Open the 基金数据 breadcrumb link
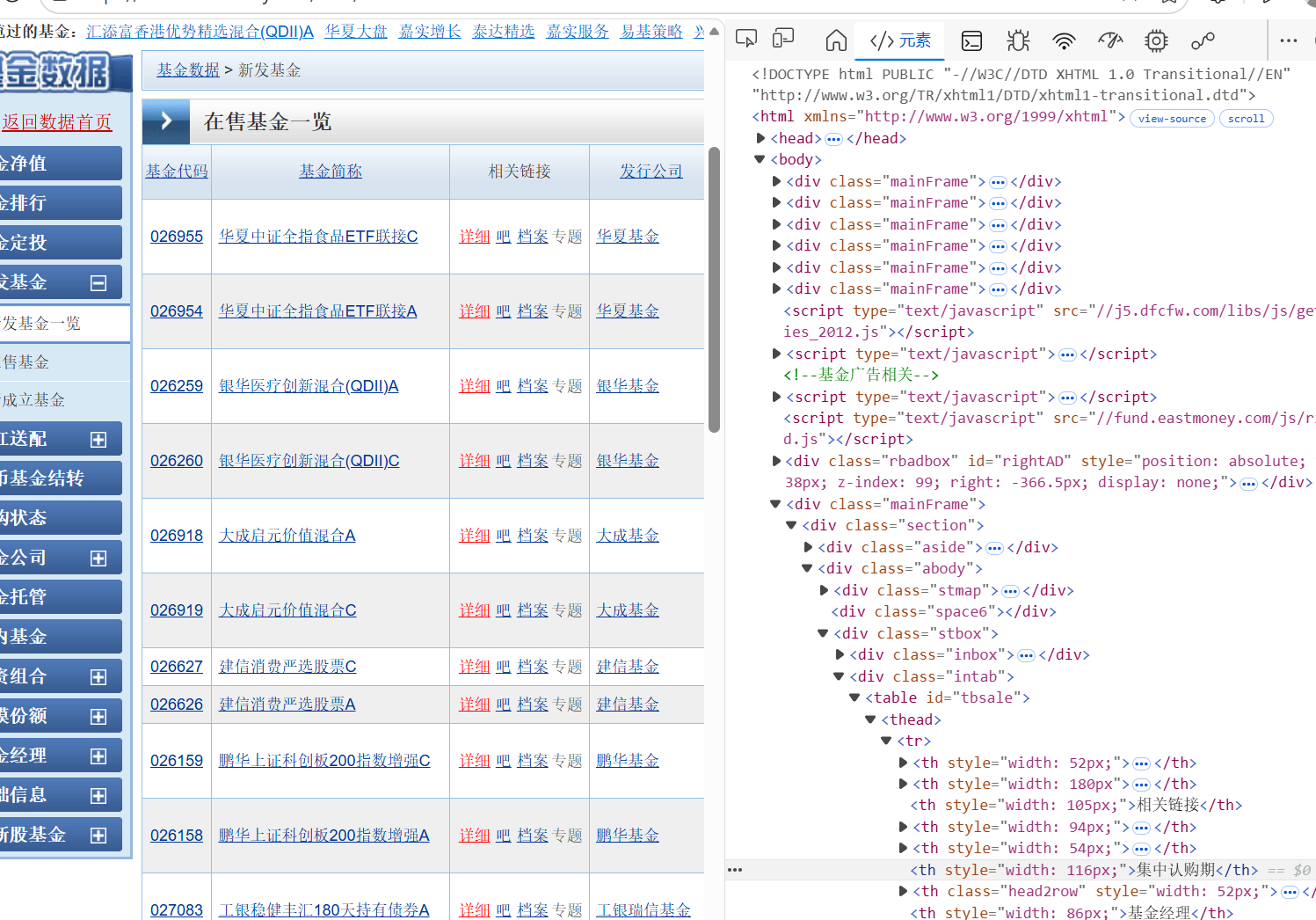1316x920 pixels. point(188,70)
